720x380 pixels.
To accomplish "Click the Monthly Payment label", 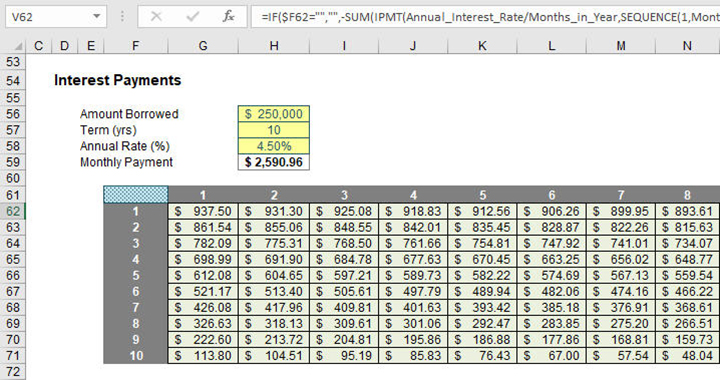I will point(126,162).
